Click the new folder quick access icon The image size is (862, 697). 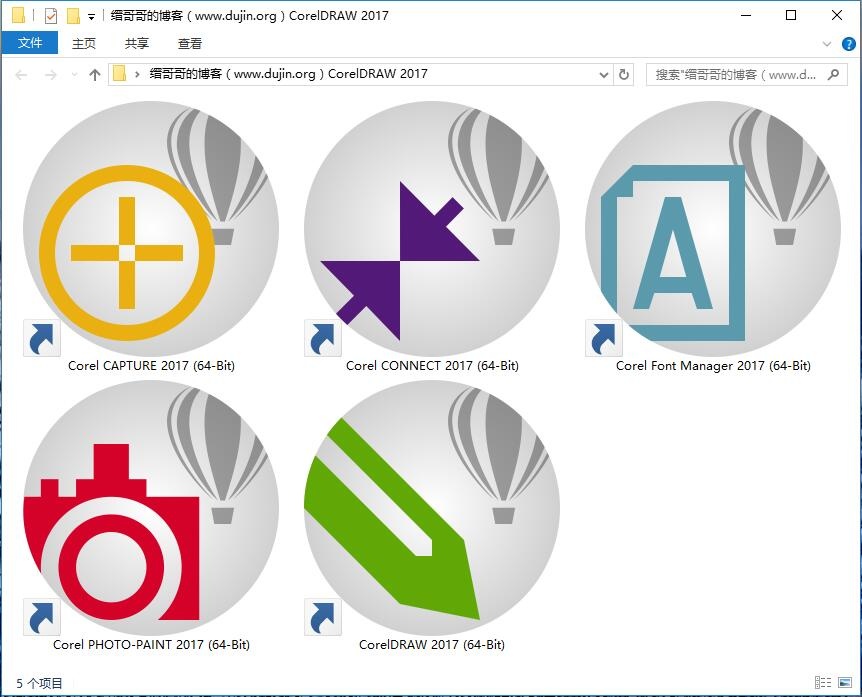[x=73, y=16]
